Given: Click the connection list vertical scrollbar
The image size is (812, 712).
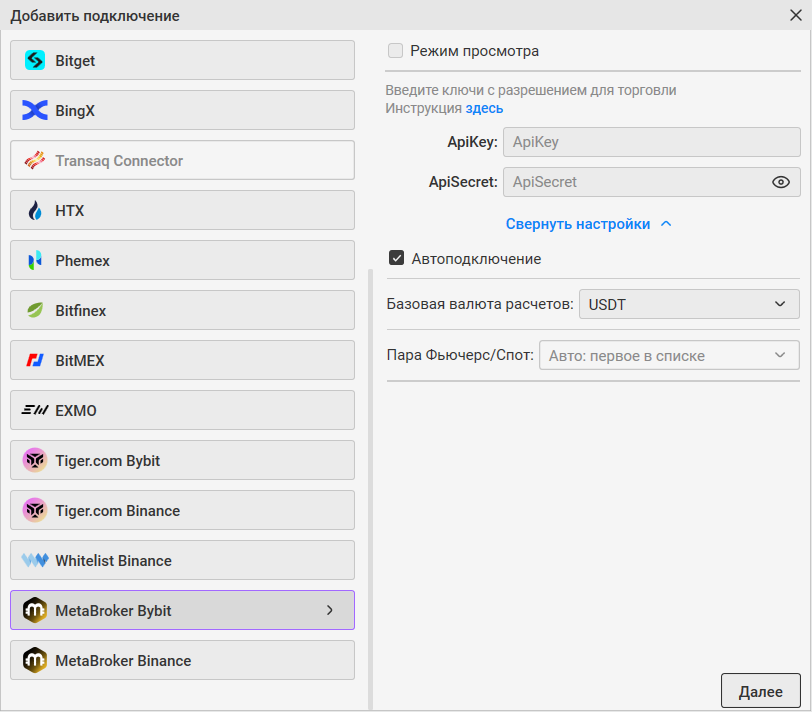Looking at the screenshot, I should tap(370, 489).
